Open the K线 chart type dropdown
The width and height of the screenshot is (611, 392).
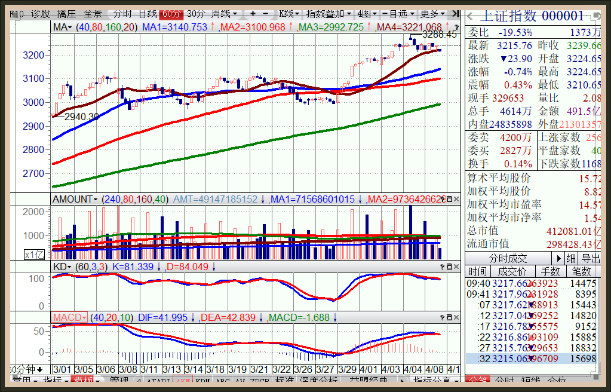point(288,14)
